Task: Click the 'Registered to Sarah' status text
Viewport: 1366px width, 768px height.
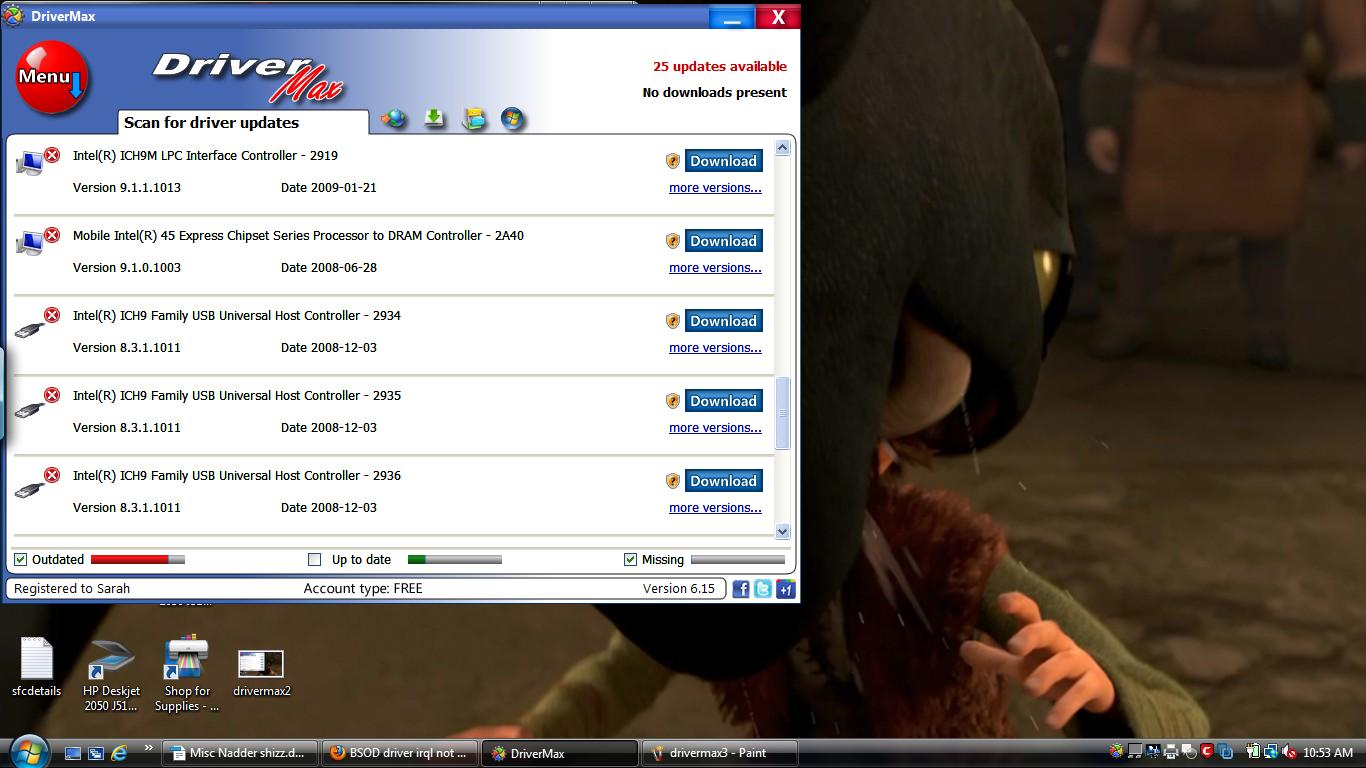Action: coord(72,588)
